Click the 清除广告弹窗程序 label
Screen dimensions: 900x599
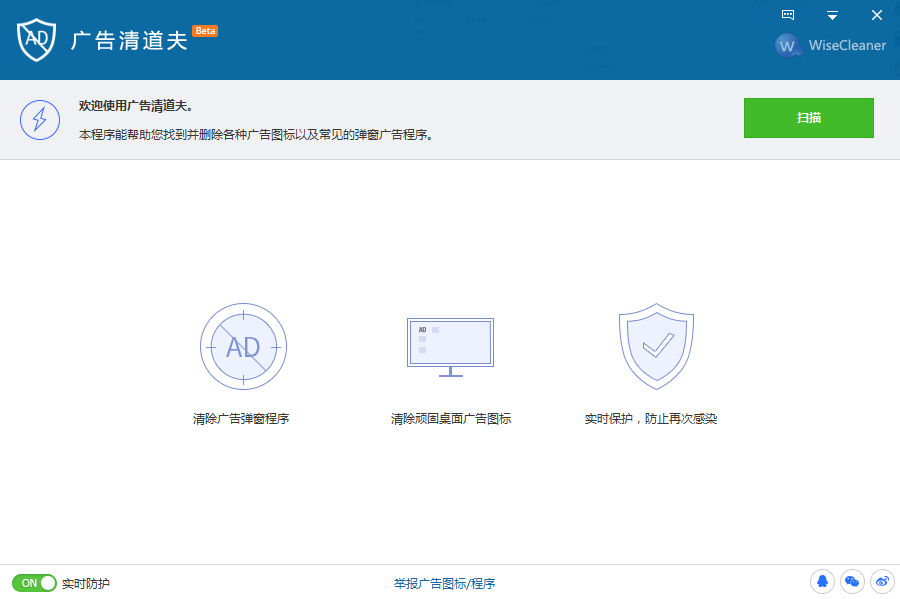[x=241, y=419]
